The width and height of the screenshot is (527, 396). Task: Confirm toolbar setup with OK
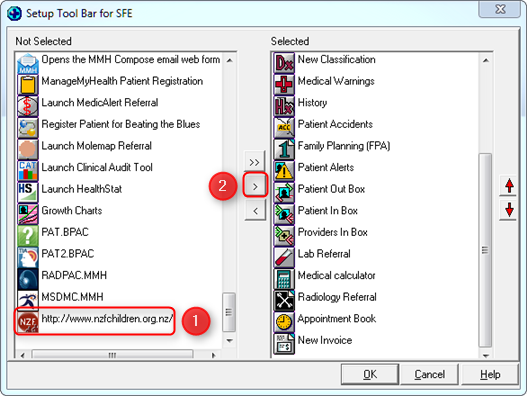tap(370, 374)
